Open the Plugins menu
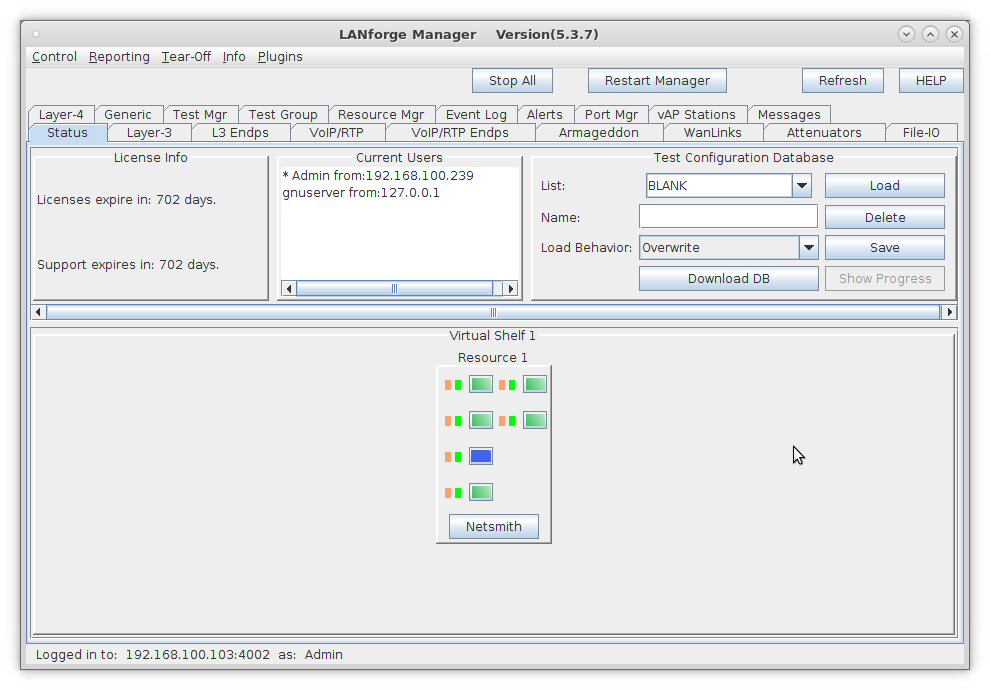The height and width of the screenshot is (690, 990). point(280,57)
